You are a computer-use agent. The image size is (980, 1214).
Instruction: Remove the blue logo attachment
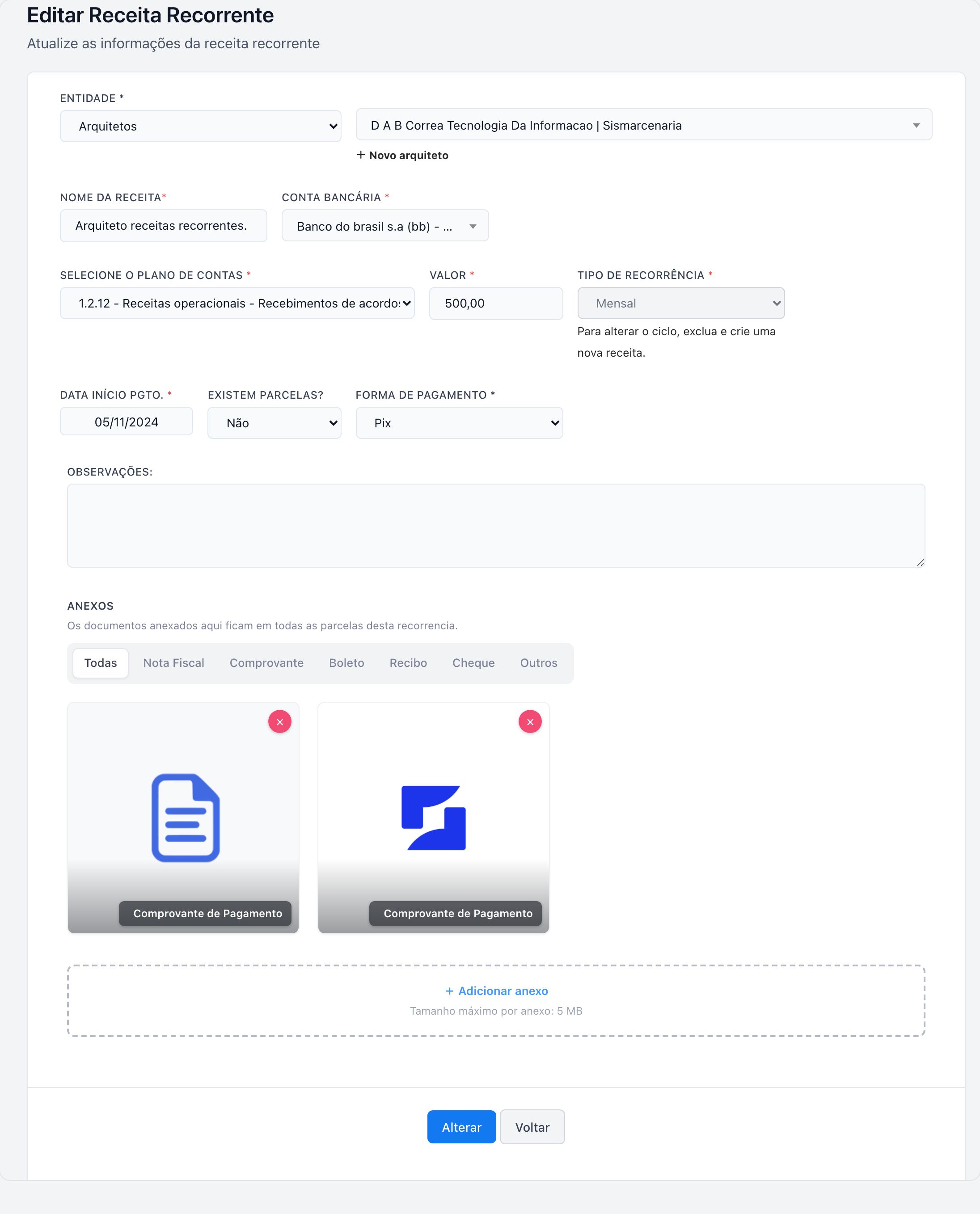pos(530,722)
